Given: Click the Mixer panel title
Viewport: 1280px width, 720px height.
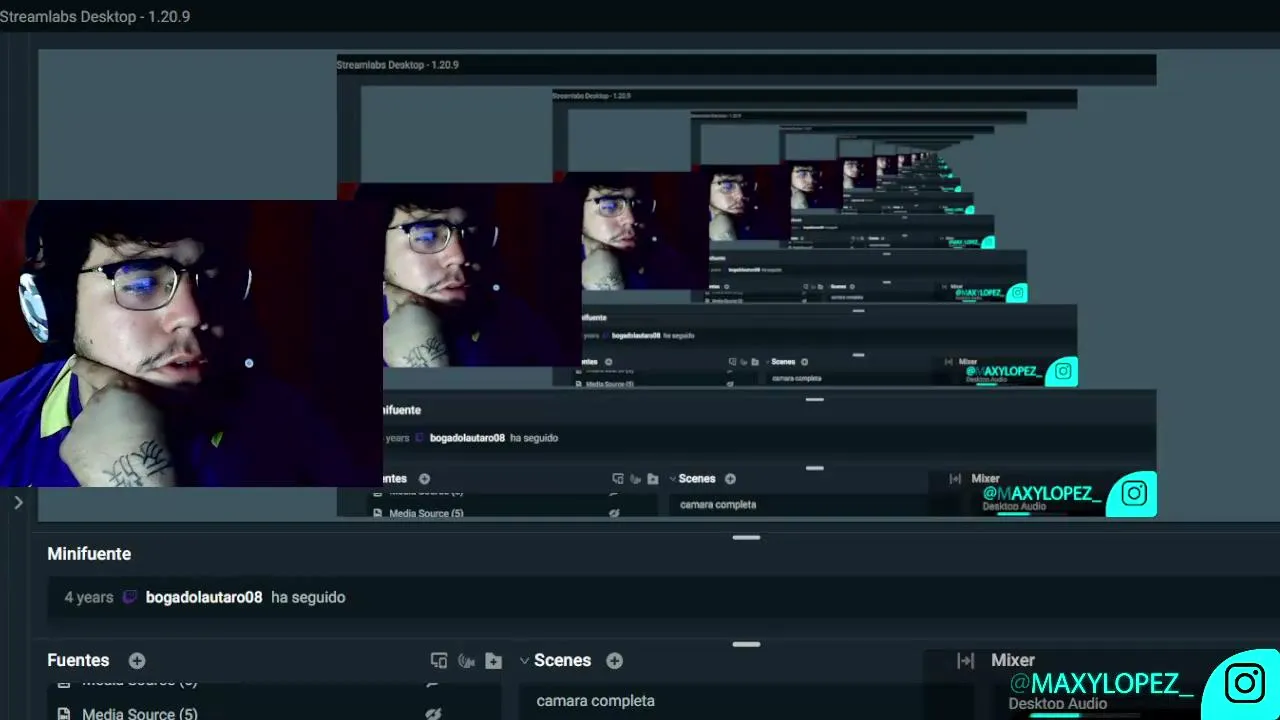Looking at the screenshot, I should click(1013, 661).
